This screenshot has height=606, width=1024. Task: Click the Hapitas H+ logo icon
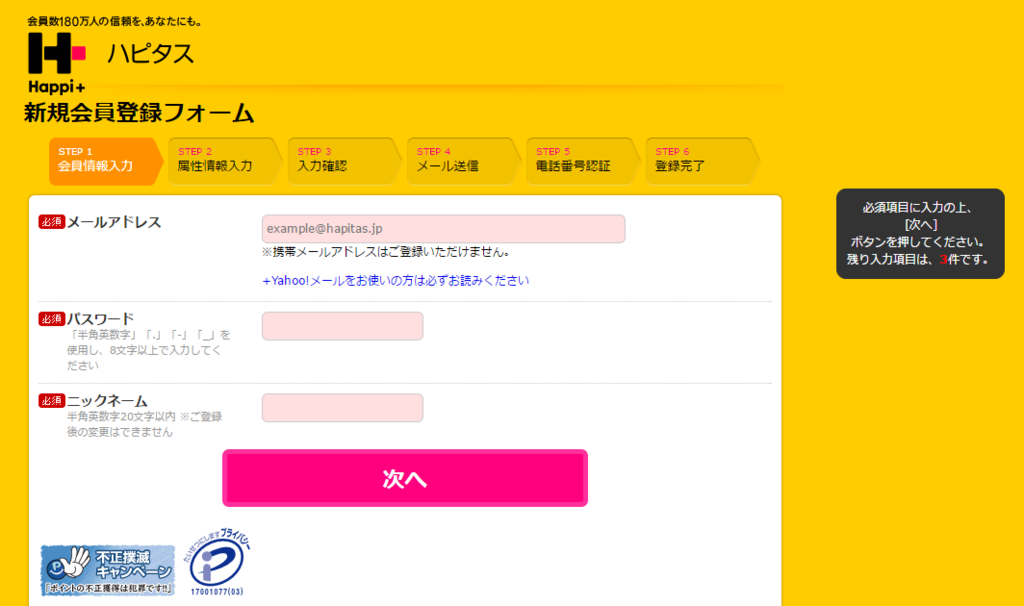57,63
